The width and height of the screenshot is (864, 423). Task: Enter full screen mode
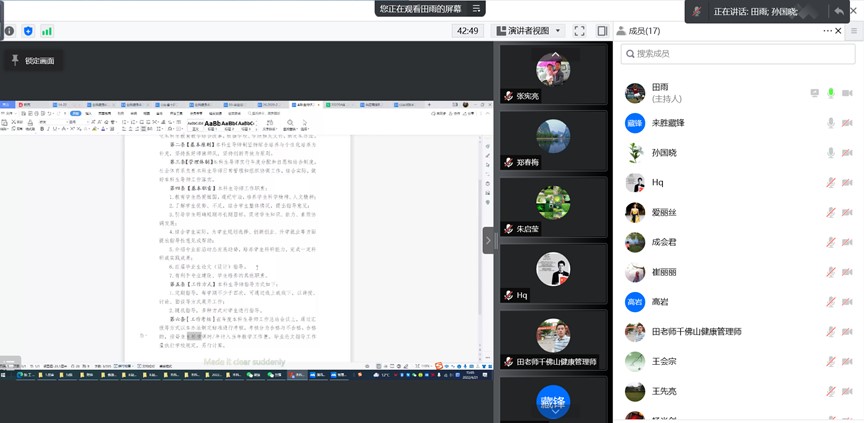(x=579, y=31)
